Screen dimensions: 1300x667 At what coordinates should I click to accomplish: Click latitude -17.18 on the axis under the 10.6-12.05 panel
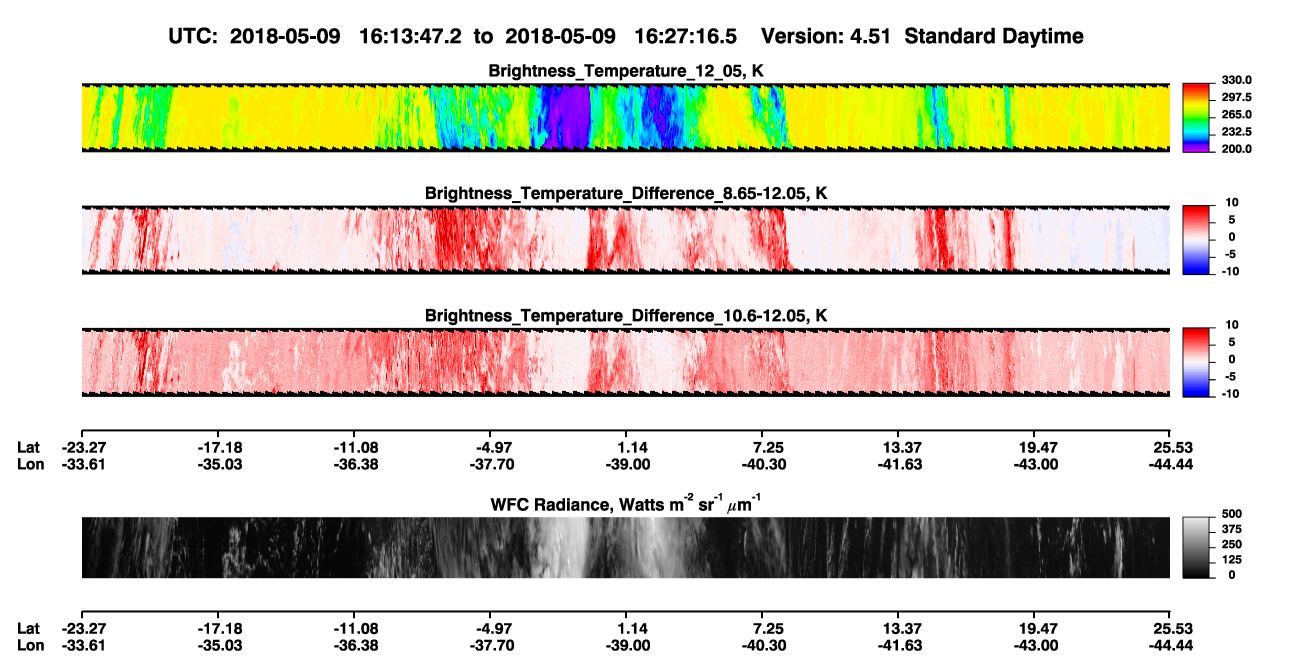click(x=220, y=447)
